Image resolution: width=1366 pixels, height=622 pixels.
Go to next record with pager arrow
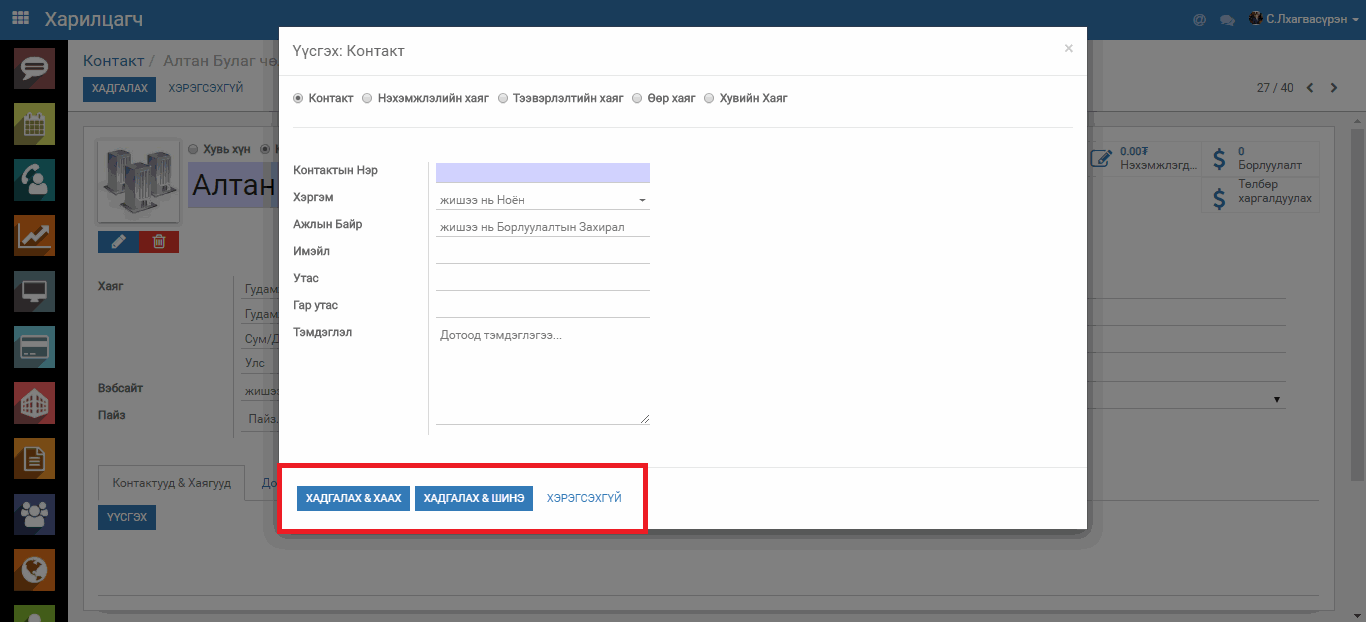1334,88
